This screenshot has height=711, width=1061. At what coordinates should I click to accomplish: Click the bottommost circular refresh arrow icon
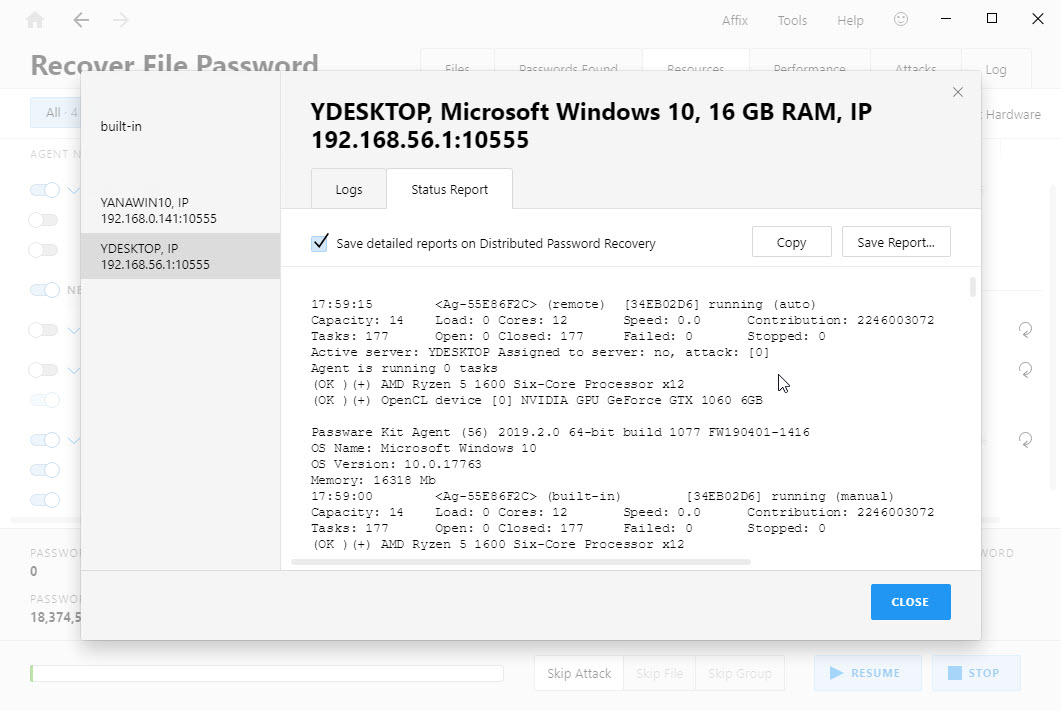(1025, 439)
